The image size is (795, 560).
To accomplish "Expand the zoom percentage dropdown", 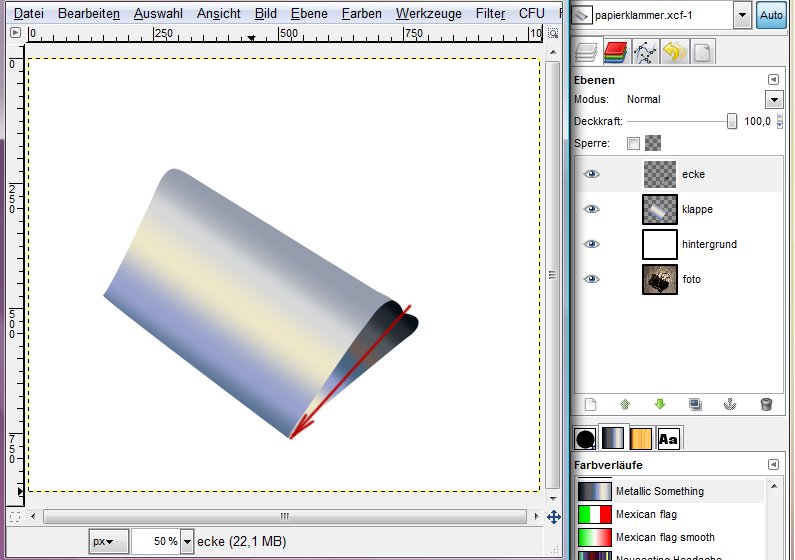I will tap(187, 541).
